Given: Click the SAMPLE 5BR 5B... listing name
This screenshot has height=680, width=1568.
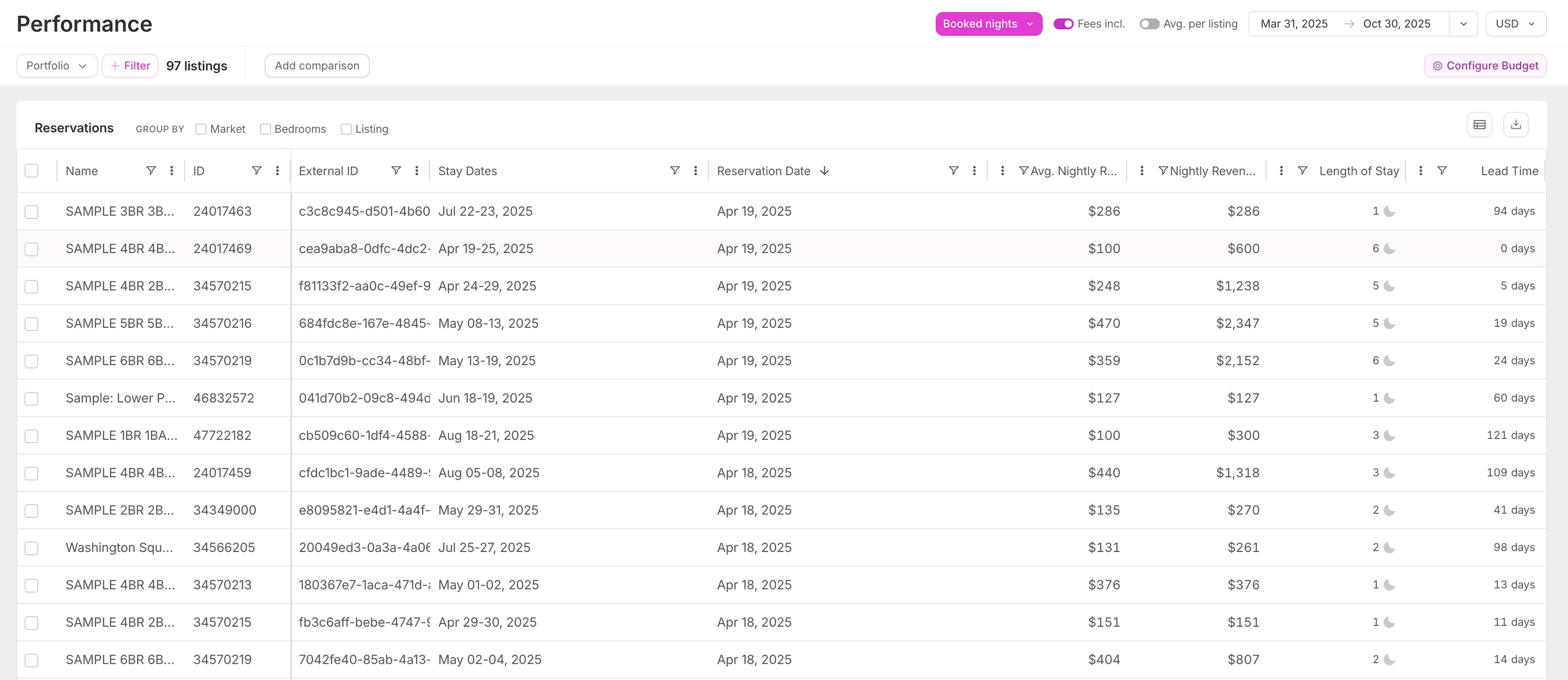Looking at the screenshot, I should coord(119,323).
